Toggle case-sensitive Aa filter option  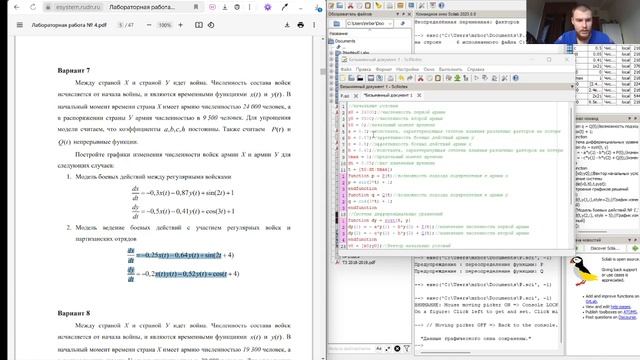tap(379, 349)
